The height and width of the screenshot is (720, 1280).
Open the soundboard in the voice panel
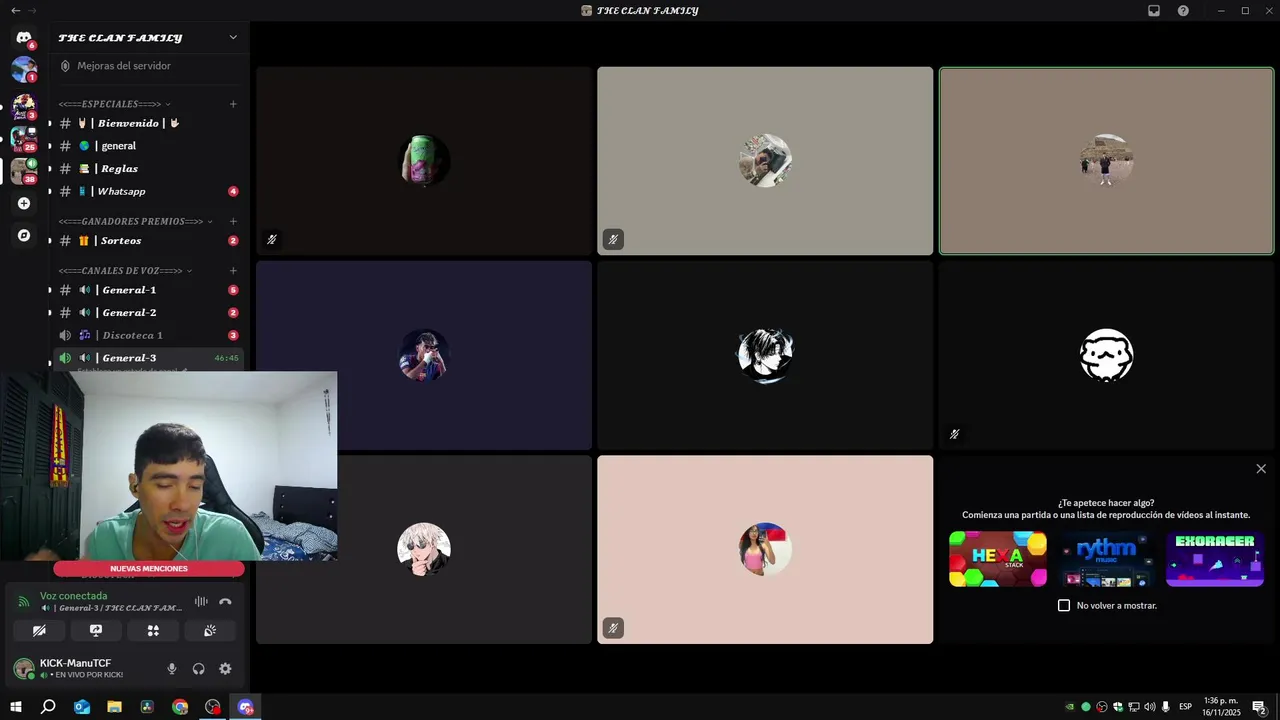210,631
